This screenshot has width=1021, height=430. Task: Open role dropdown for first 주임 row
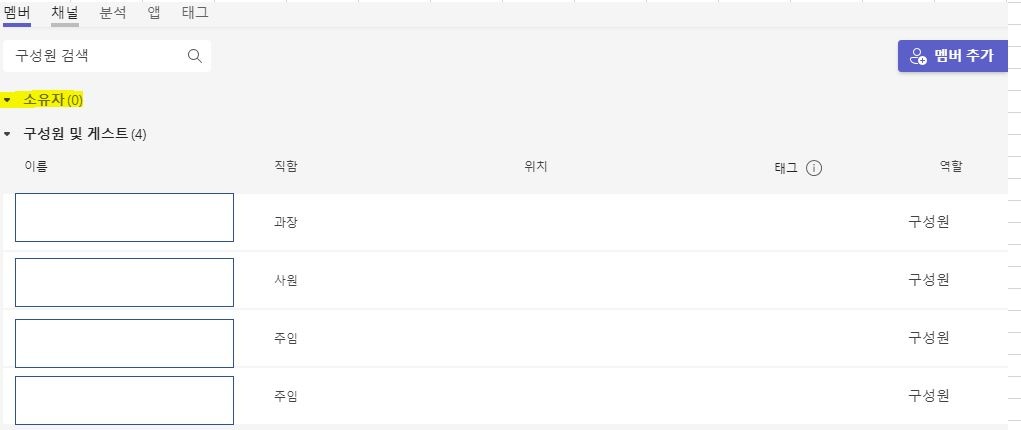click(x=929, y=337)
